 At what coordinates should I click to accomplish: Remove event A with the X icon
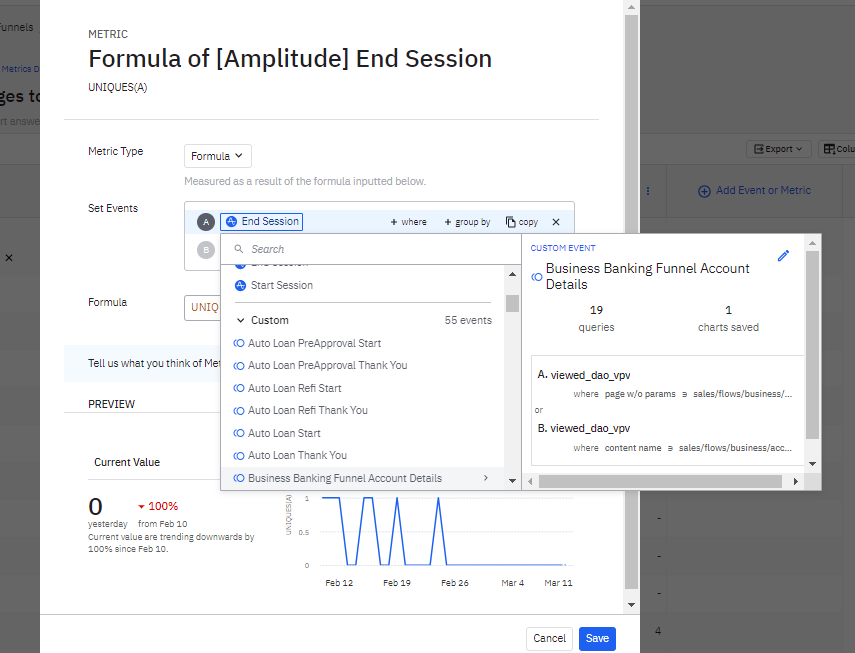click(x=556, y=222)
